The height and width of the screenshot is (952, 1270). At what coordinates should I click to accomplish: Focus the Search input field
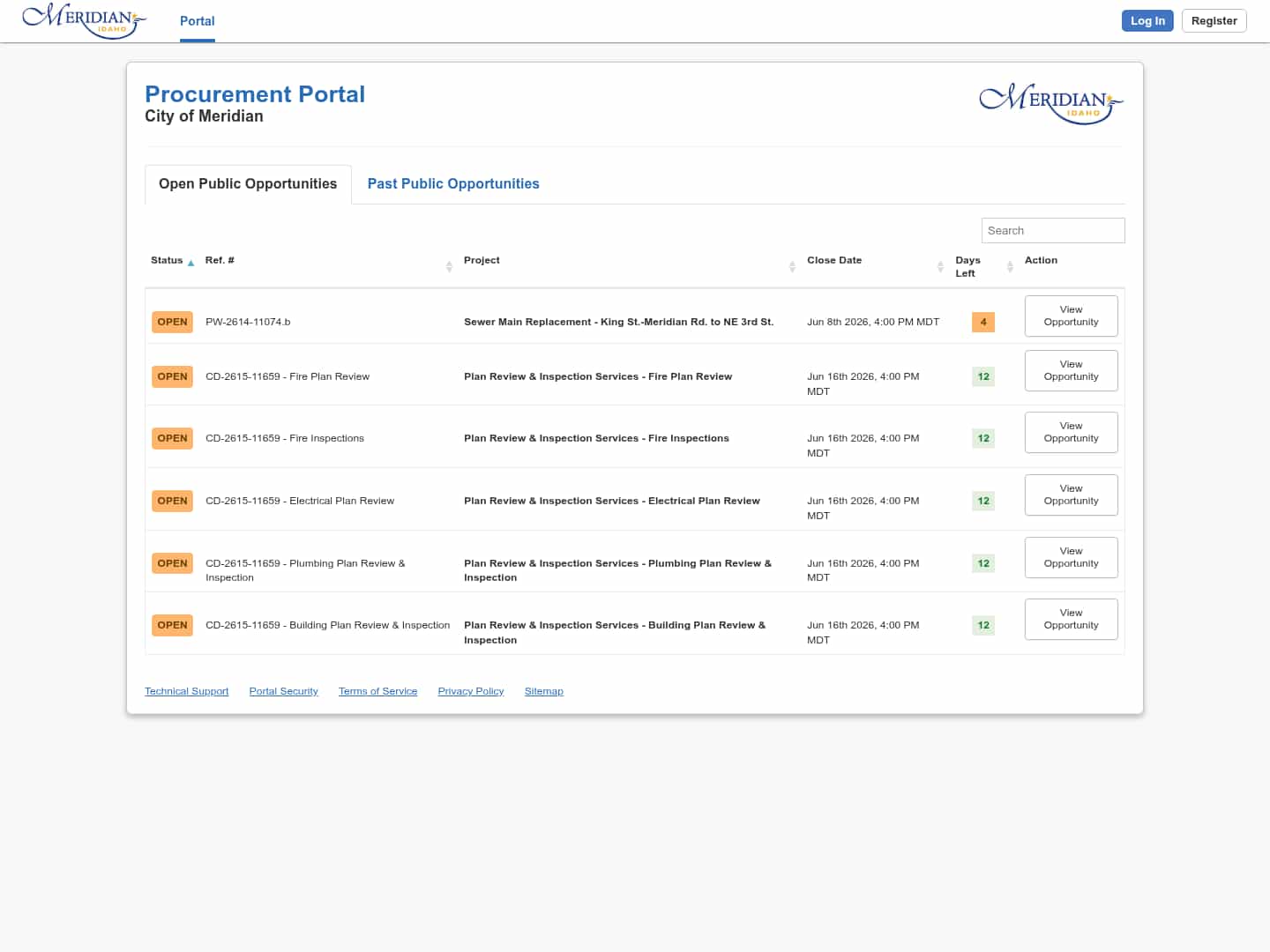coord(1053,230)
